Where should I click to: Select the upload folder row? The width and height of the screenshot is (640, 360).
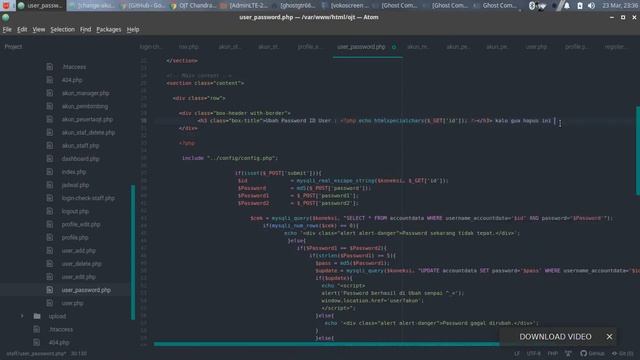pos(65,316)
